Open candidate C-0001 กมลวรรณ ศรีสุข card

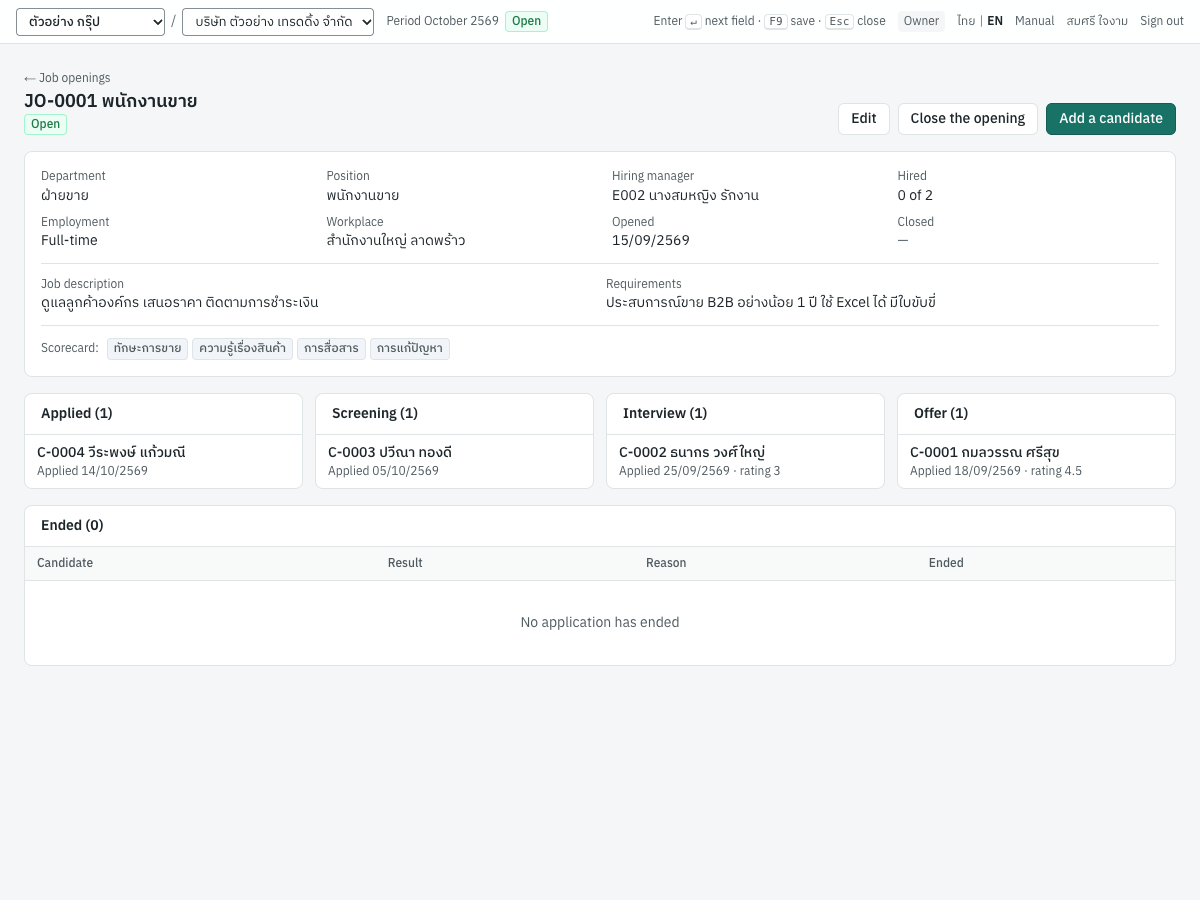(x=1036, y=461)
